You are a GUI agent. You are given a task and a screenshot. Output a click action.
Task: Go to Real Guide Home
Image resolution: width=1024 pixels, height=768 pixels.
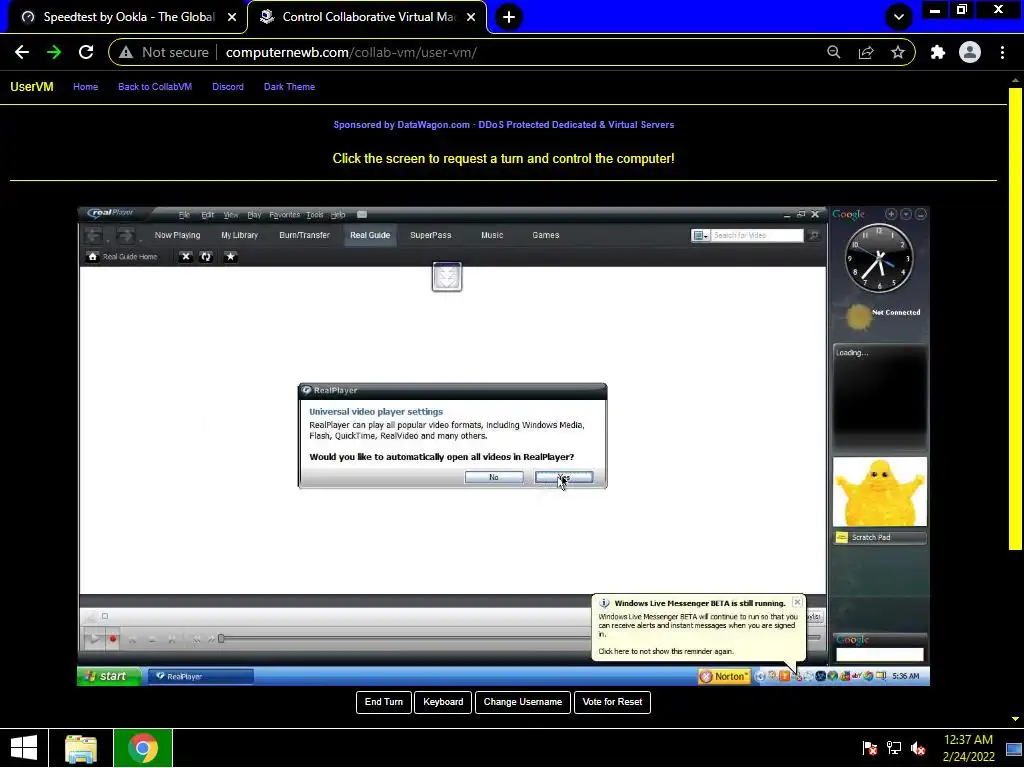point(122,257)
